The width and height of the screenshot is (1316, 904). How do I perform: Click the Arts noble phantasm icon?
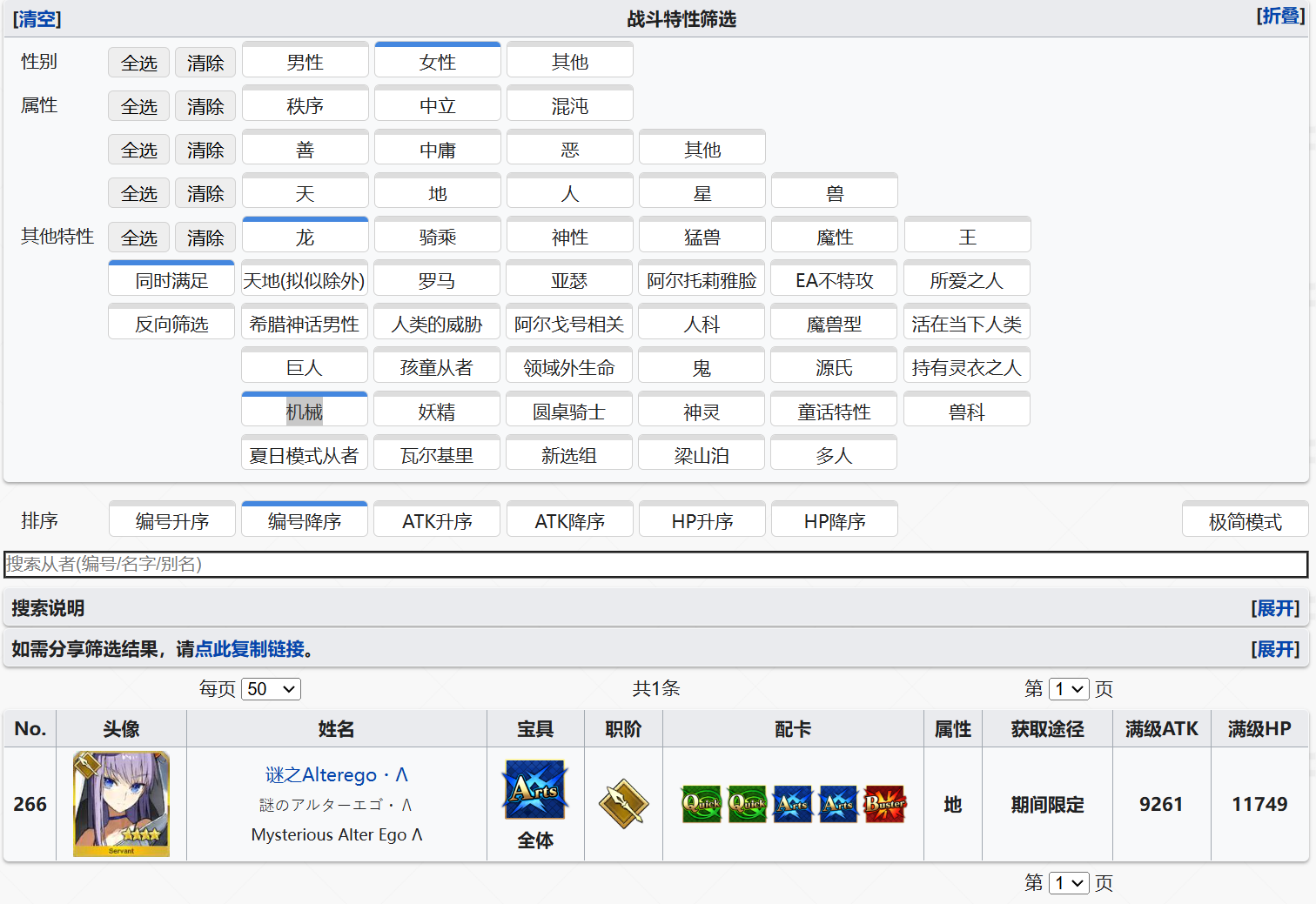pos(534,787)
